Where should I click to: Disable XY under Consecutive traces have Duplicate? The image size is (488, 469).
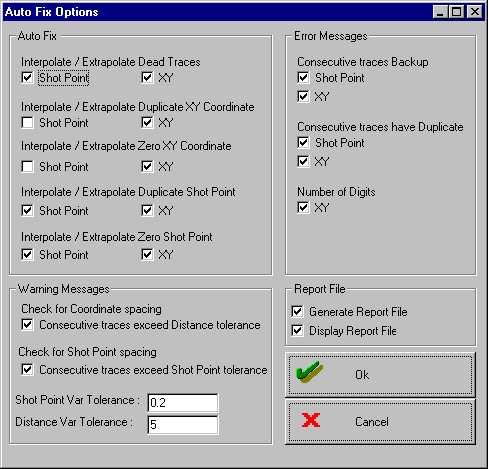303,162
